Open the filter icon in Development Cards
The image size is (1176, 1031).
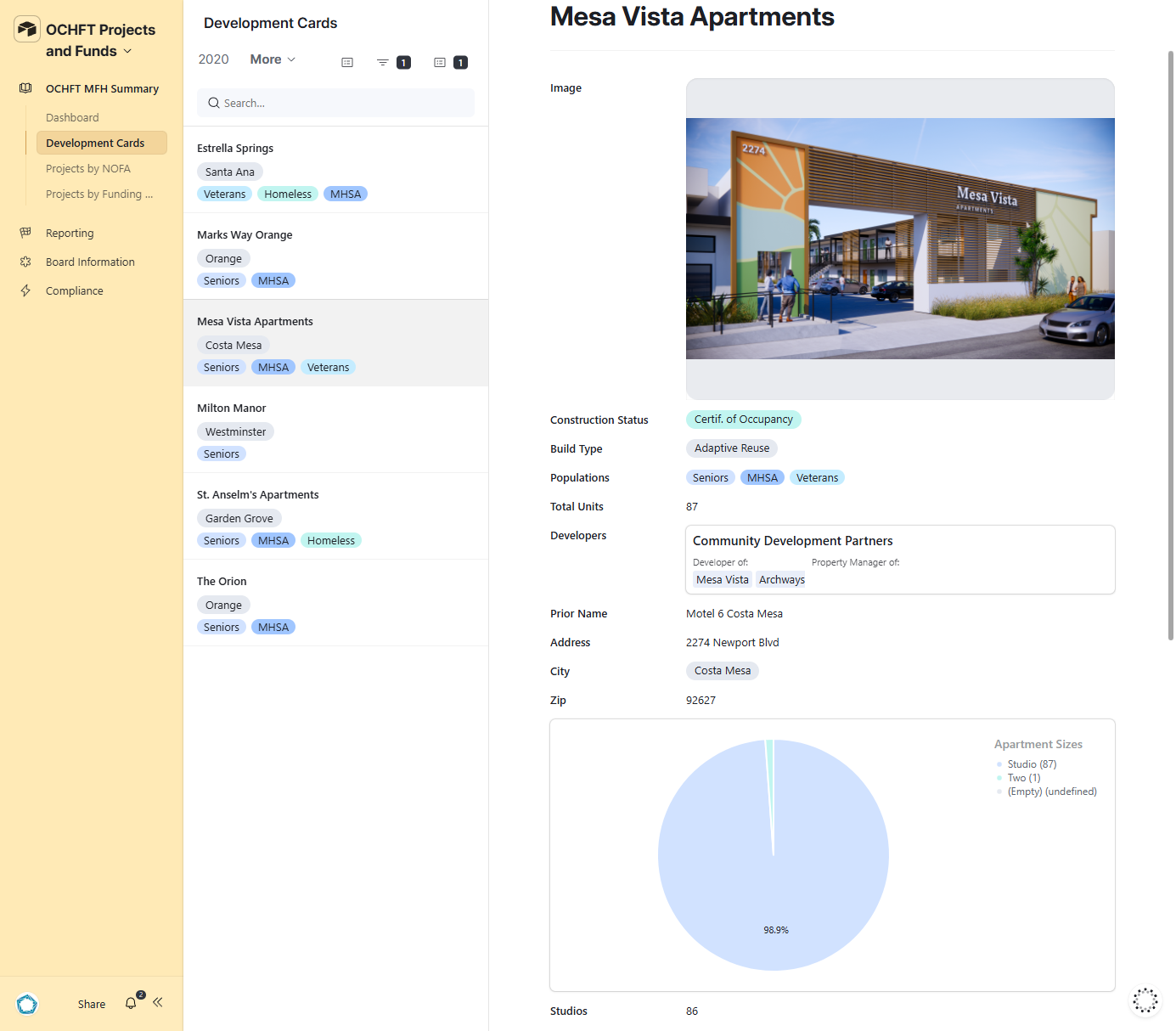pos(383,62)
